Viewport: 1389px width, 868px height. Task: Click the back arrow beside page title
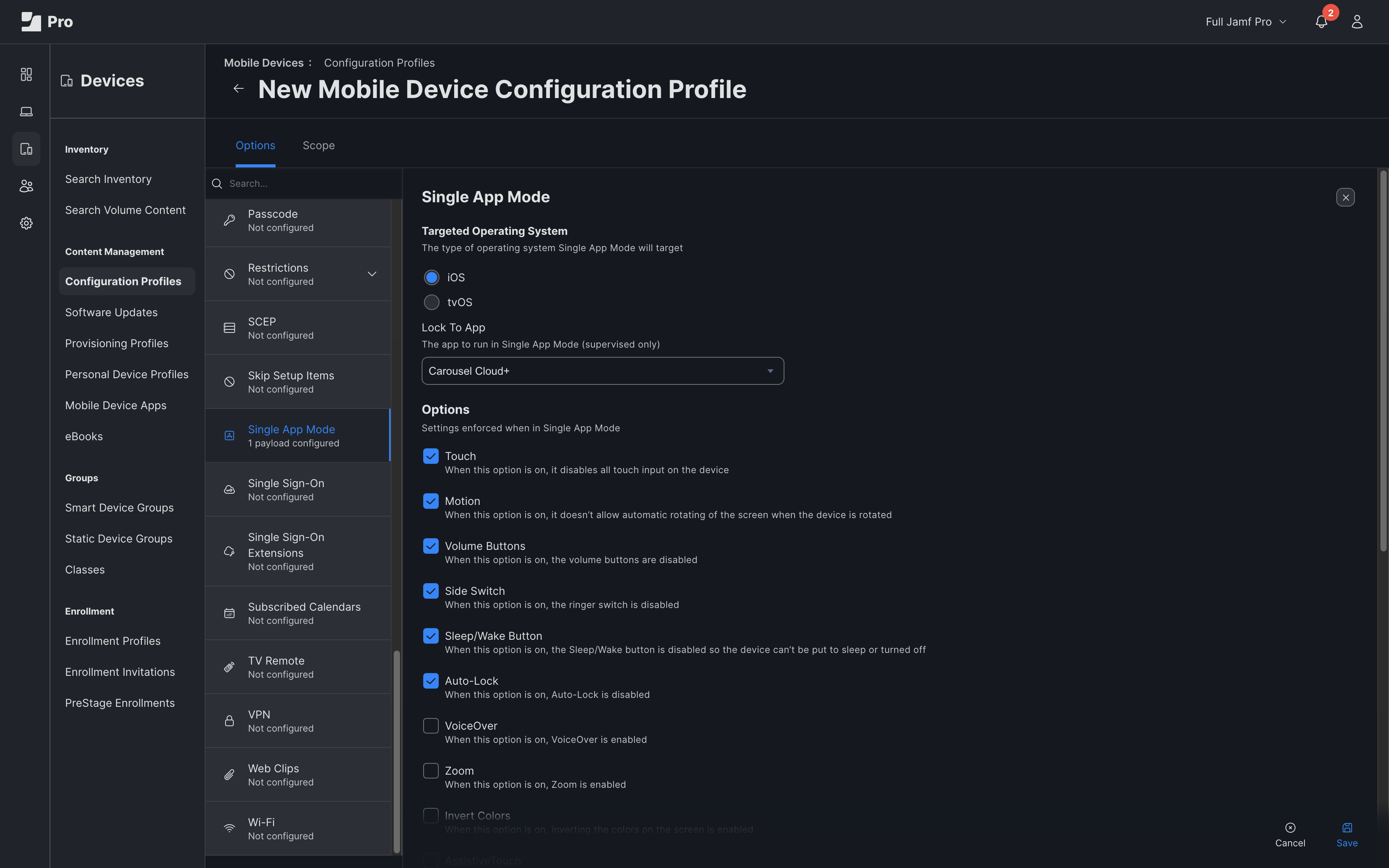point(239,88)
